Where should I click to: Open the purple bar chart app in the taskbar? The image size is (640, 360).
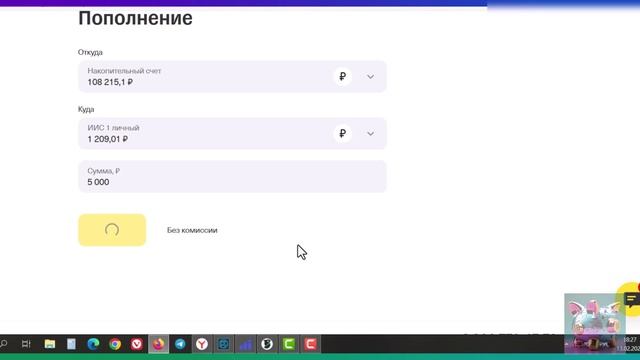point(245,344)
